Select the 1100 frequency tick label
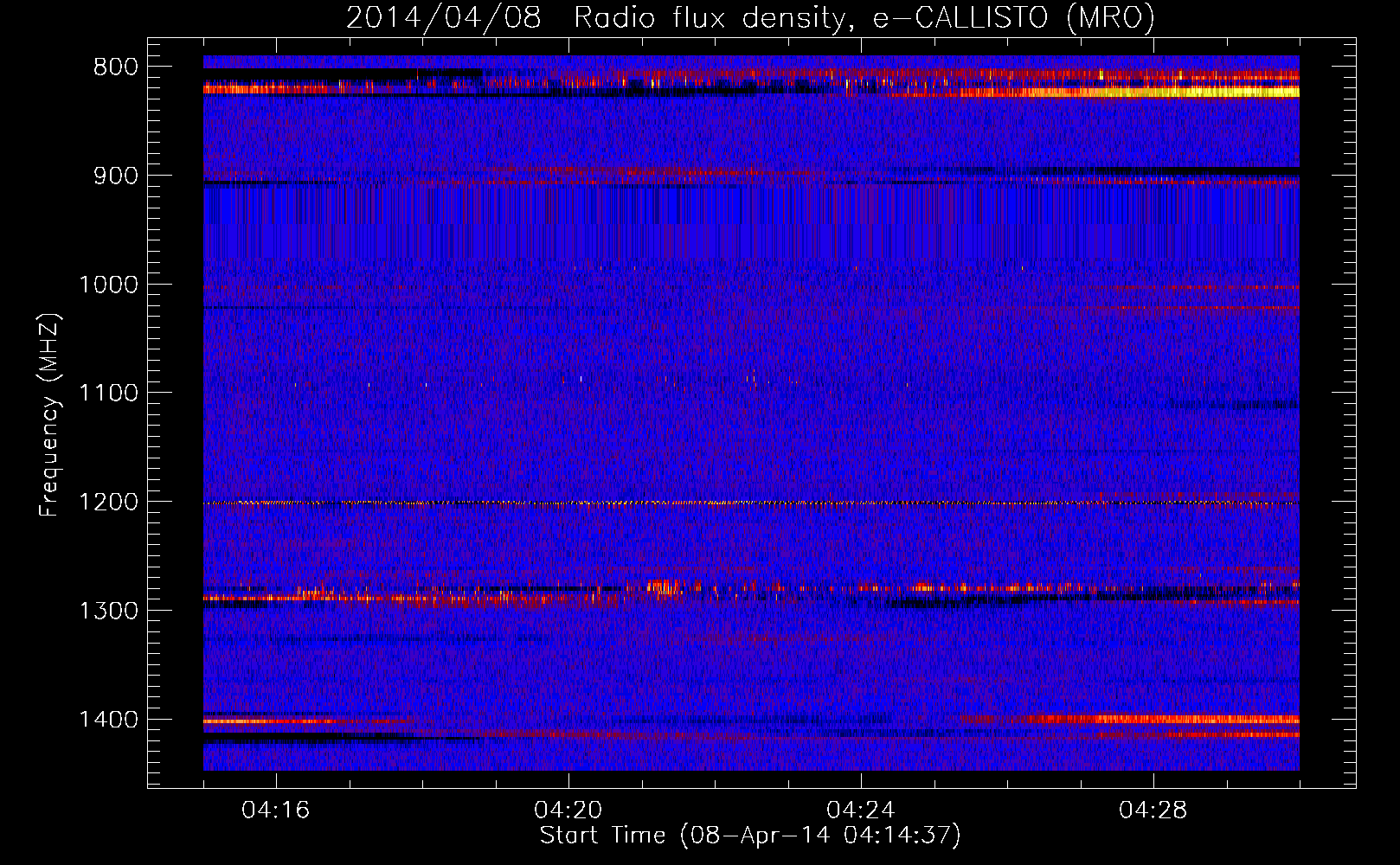 pyautogui.click(x=108, y=393)
